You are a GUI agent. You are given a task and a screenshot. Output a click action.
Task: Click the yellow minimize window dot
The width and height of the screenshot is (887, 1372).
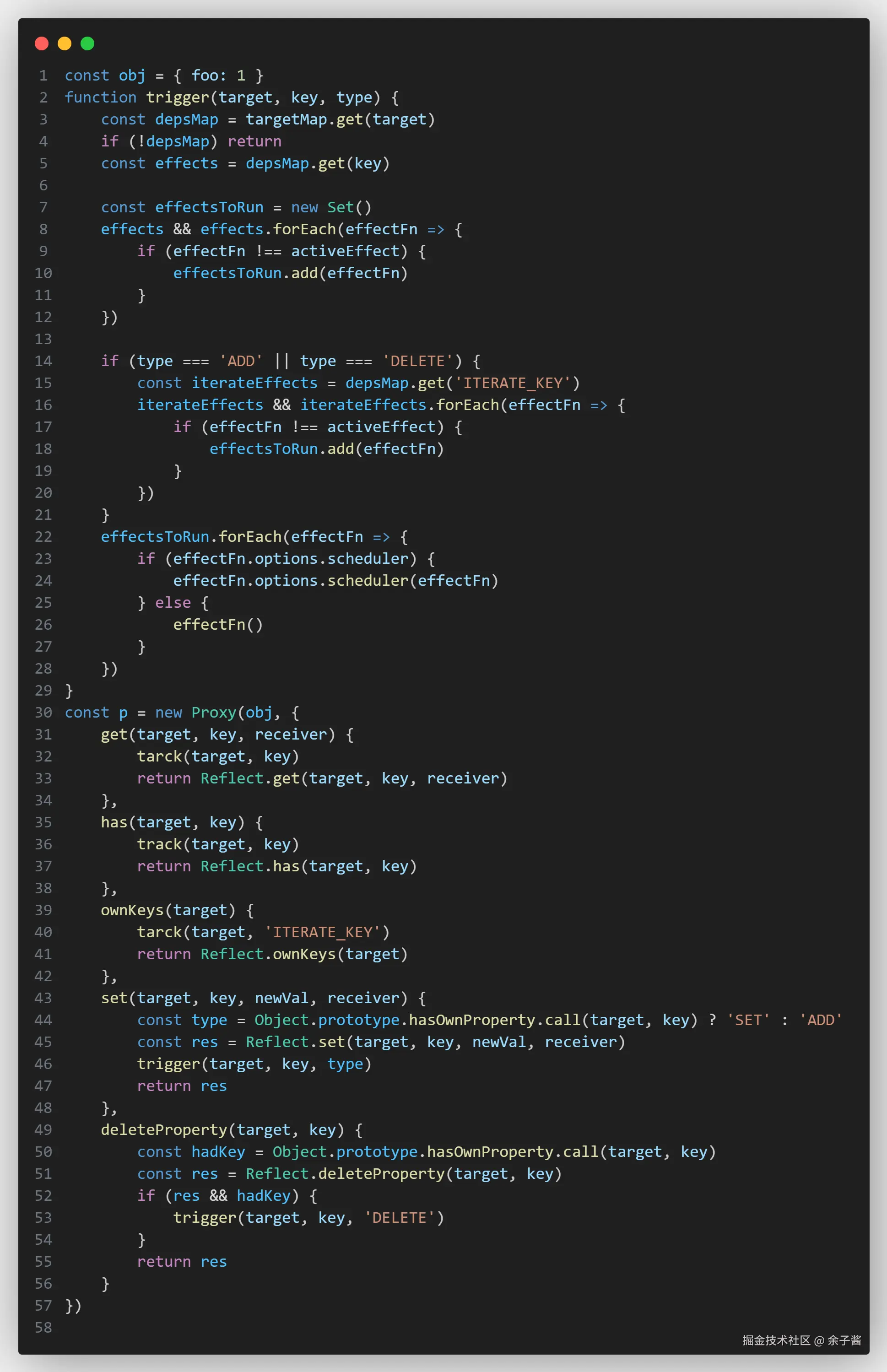pos(65,43)
